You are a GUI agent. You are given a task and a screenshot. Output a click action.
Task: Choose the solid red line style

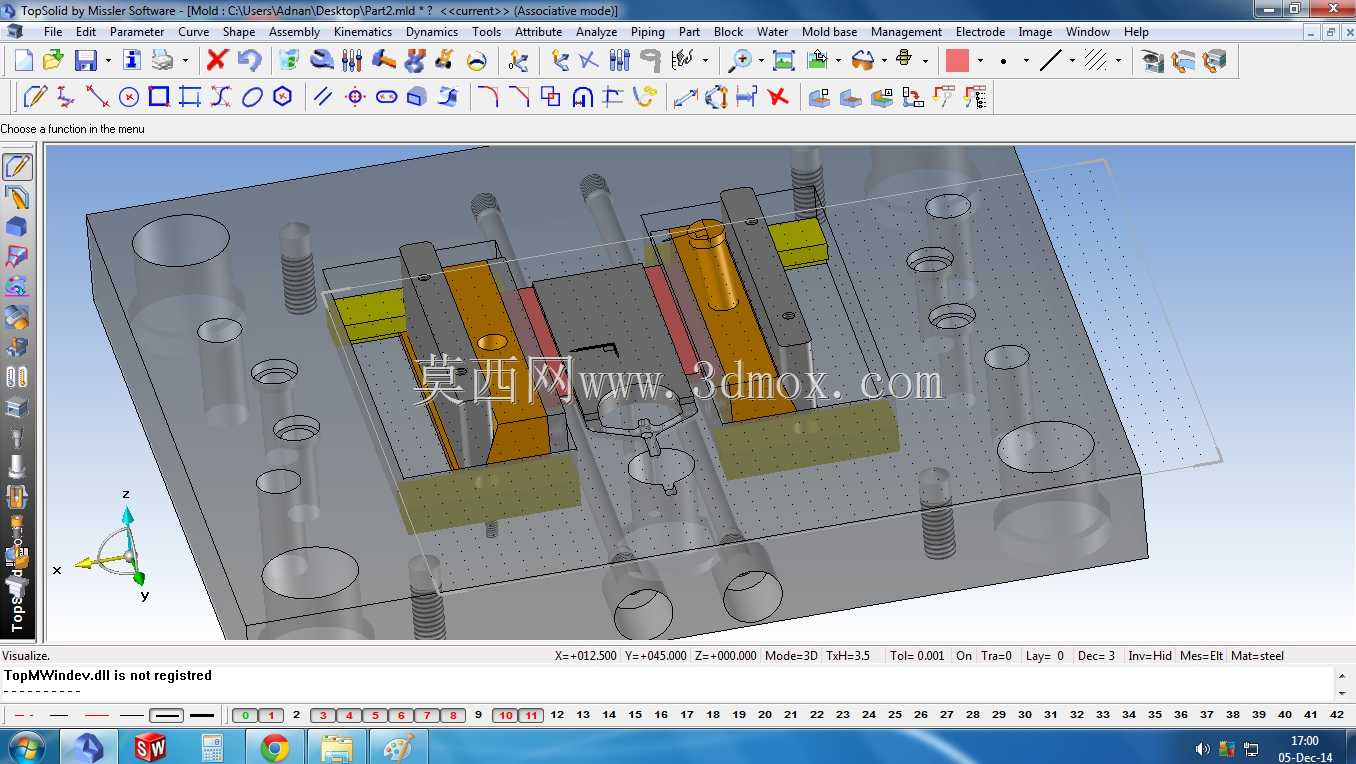96,715
